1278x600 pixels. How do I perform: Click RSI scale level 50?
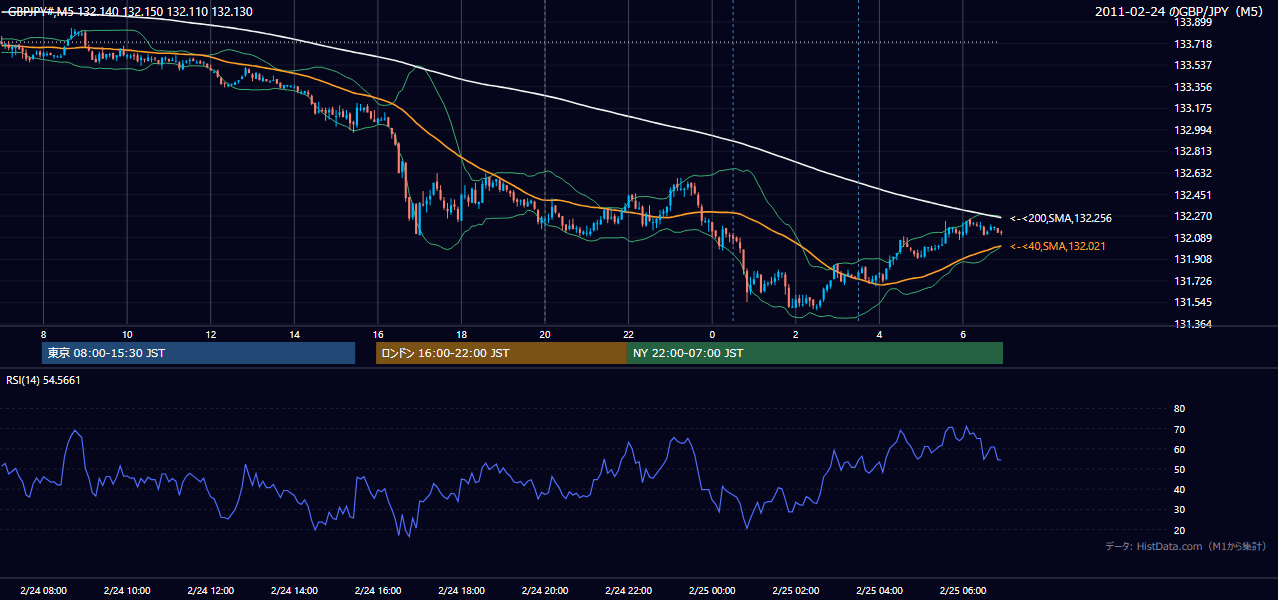pos(1179,469)
